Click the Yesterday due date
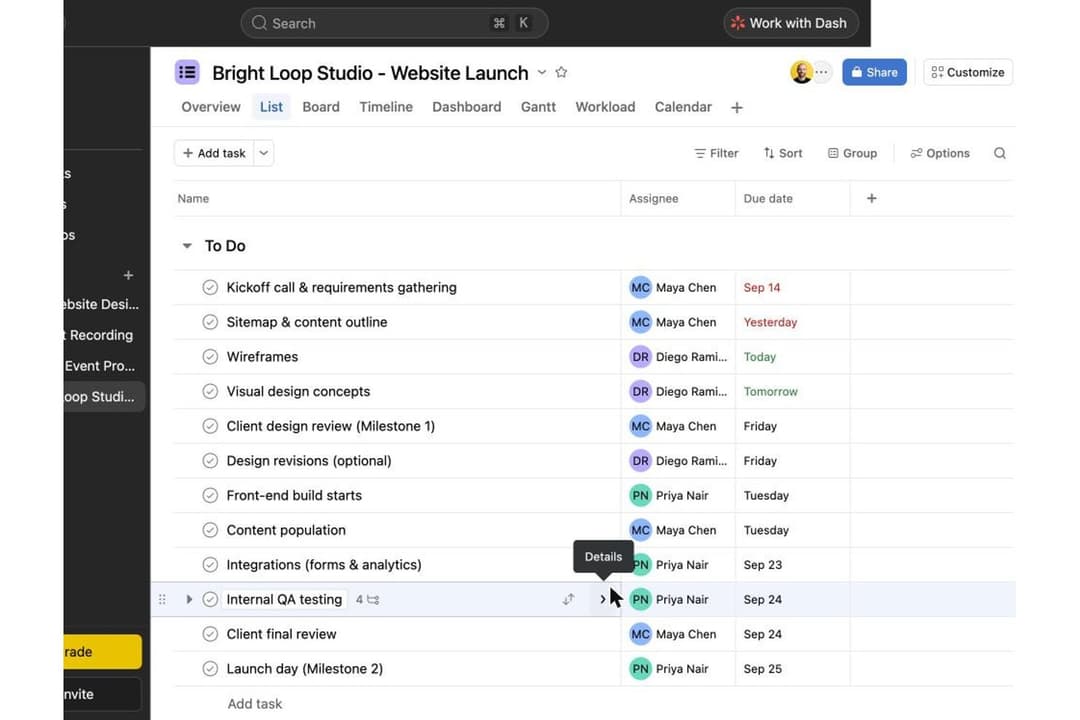The image size is (1080, 720). point(770,322)
